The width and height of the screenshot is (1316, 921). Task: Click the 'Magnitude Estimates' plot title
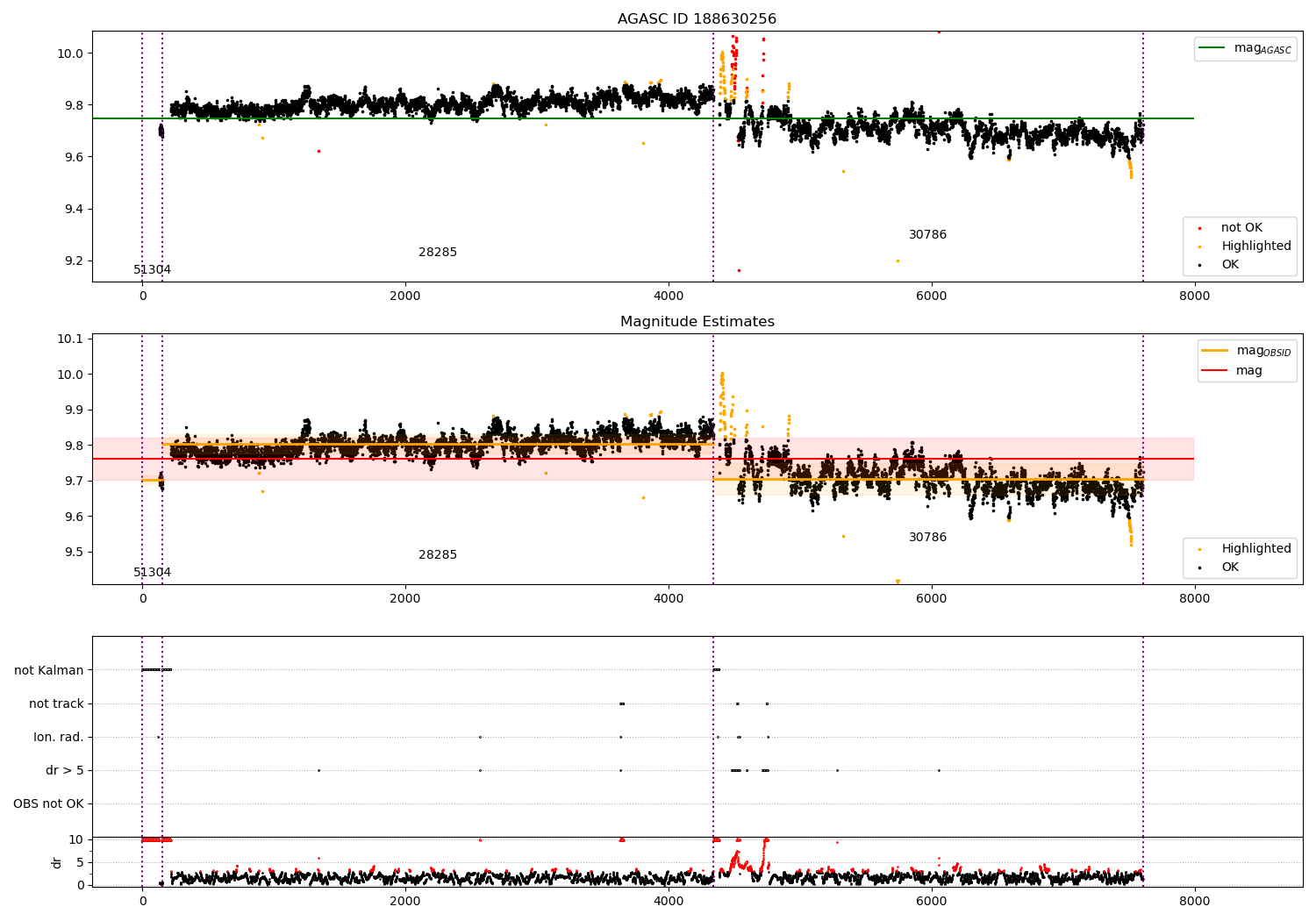click(697, 322)
